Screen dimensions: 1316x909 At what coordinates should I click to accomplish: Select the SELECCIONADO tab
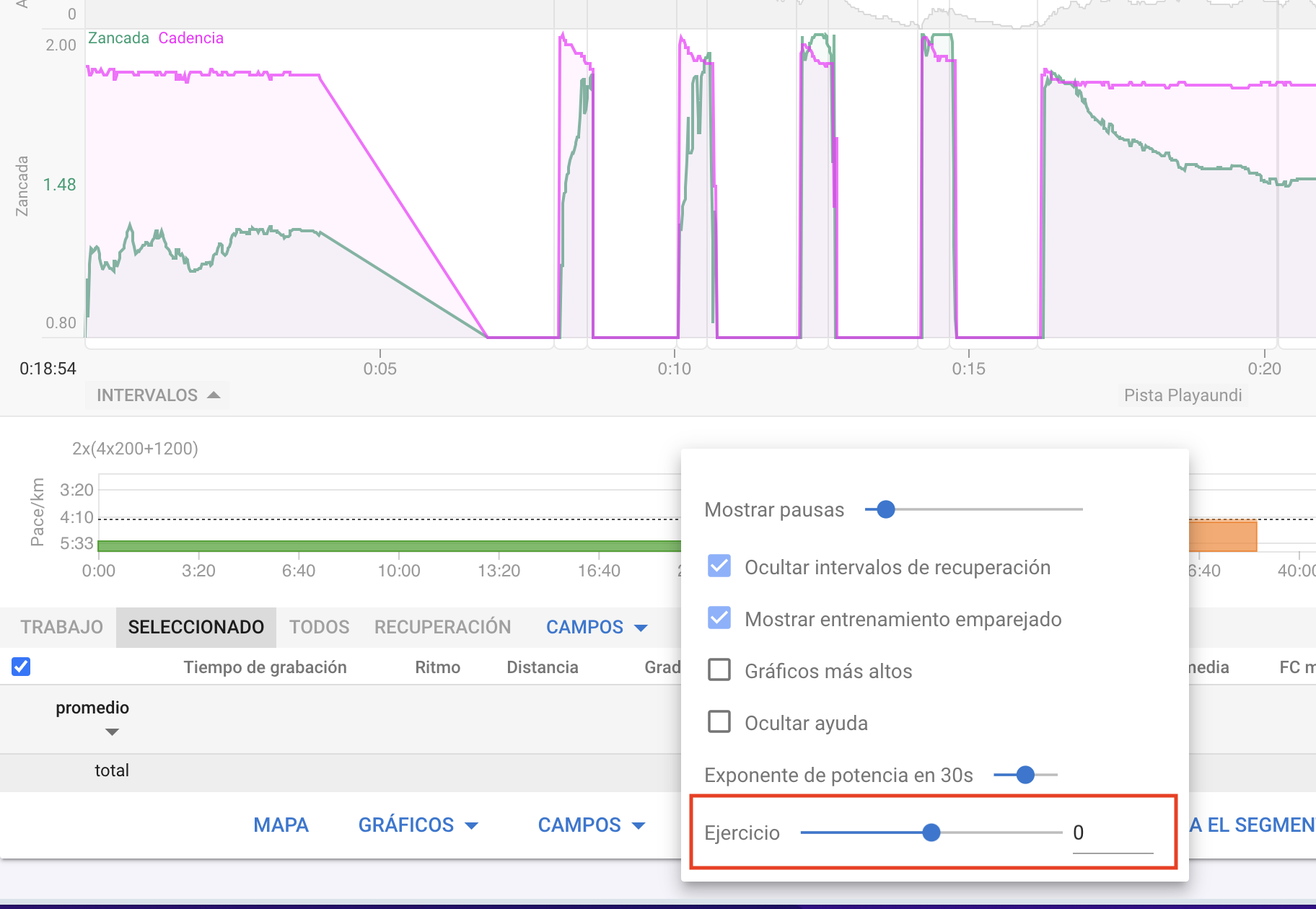(196, 627)
